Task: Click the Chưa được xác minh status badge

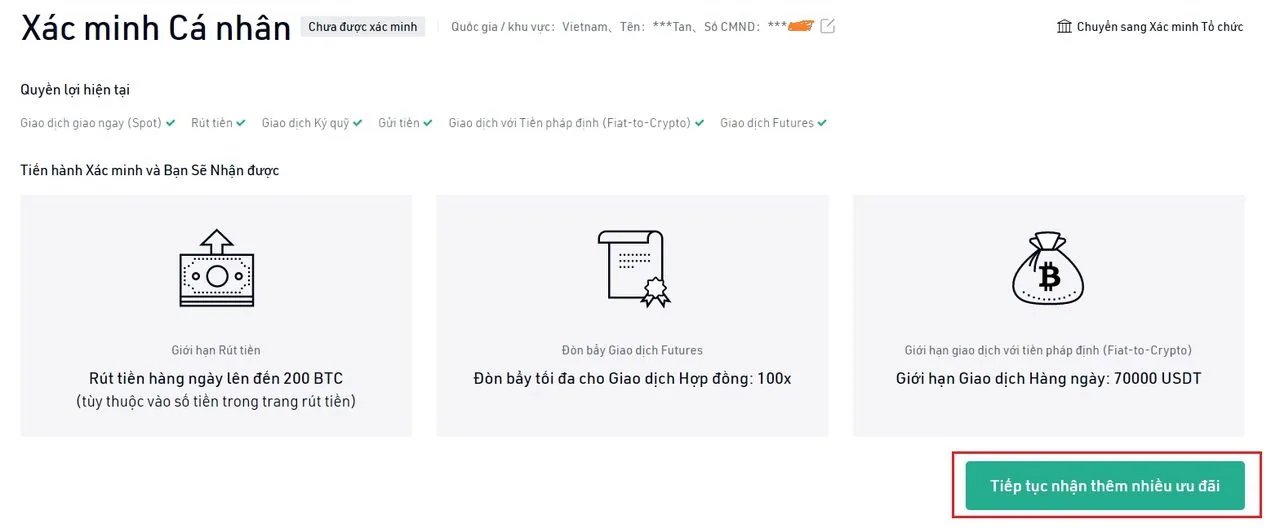Action: [x=363, y=27]
